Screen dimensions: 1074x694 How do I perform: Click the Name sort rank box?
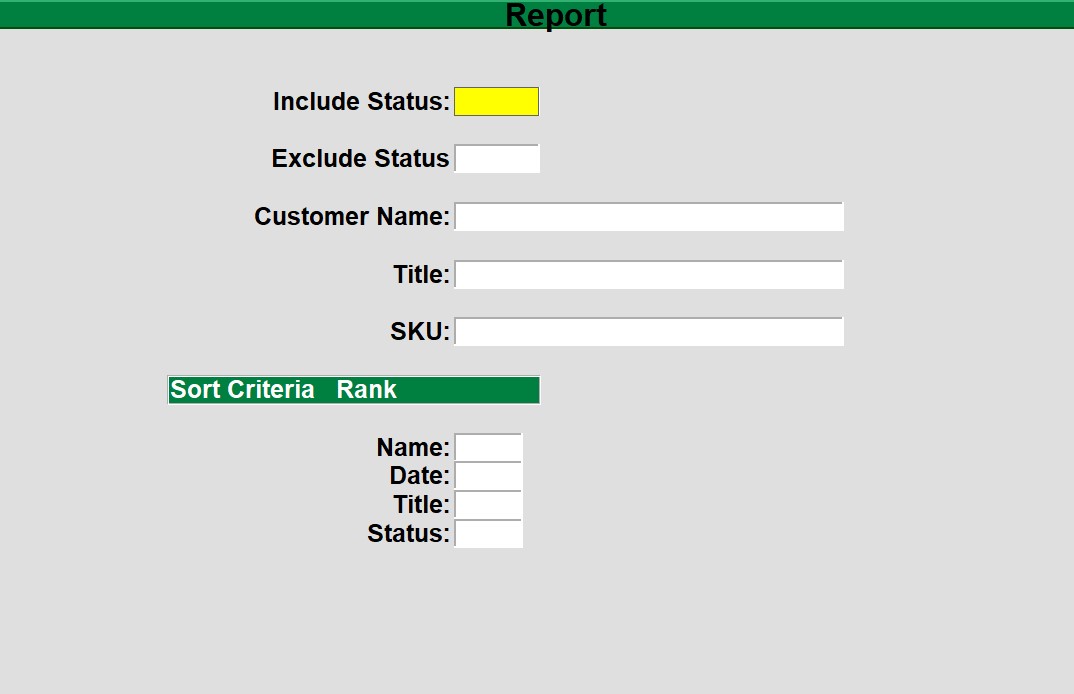(488, 447)
